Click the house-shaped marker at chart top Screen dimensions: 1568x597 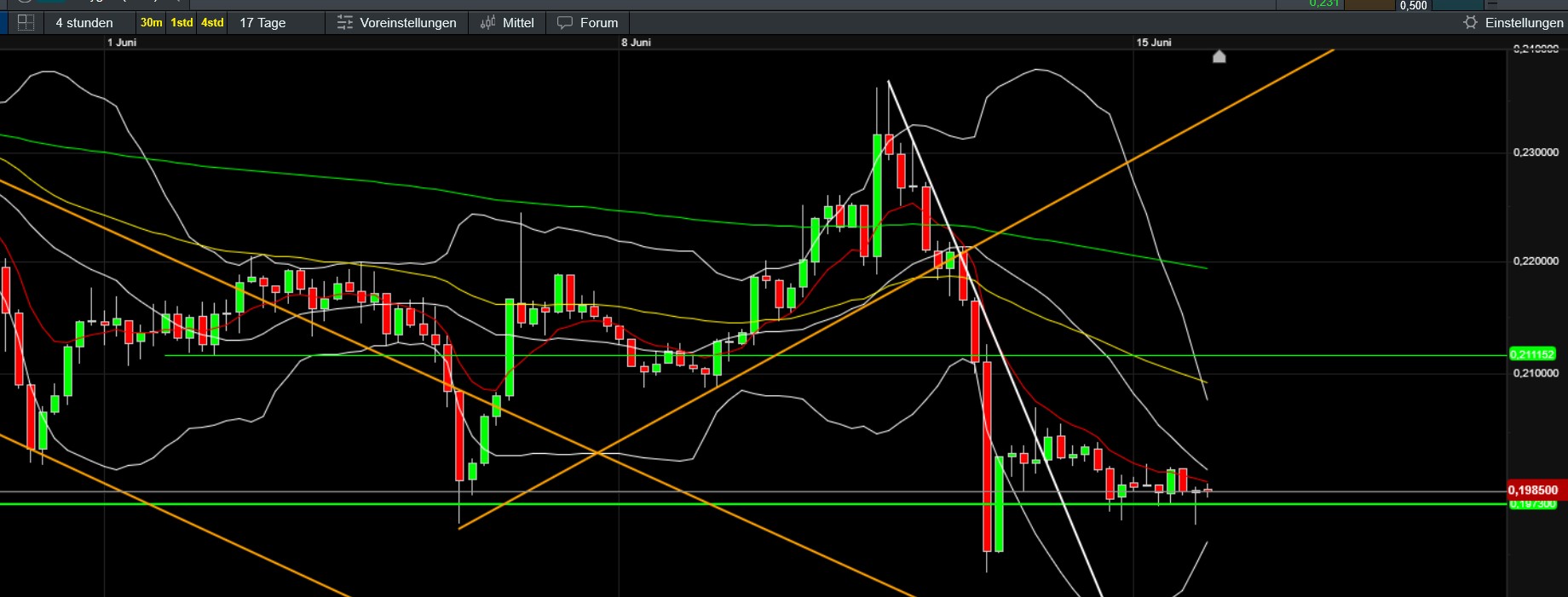[x=1219, y=56]
